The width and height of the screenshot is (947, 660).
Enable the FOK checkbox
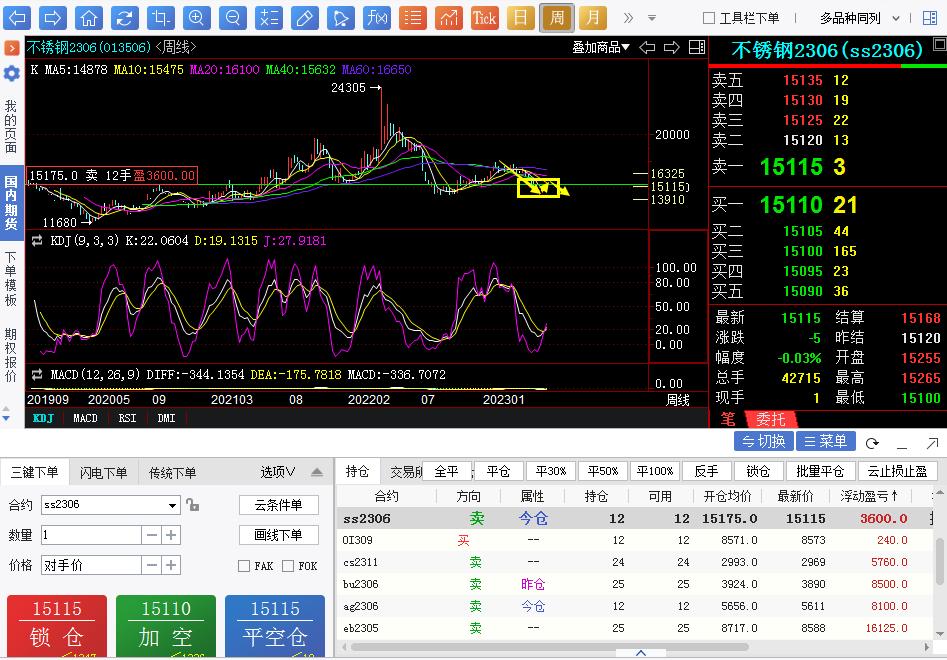tap(288, 566)
